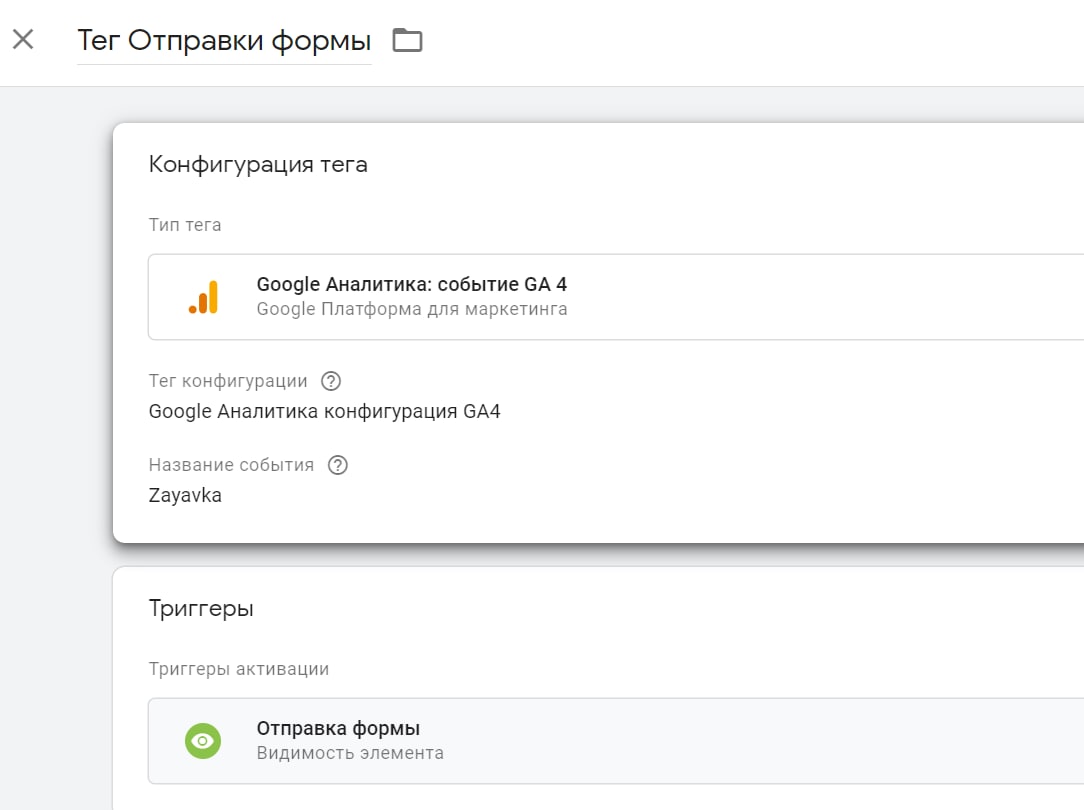
Task: Click the 'Триггеры активации' label
Action: pyautogui.click(x=239, y=669)
